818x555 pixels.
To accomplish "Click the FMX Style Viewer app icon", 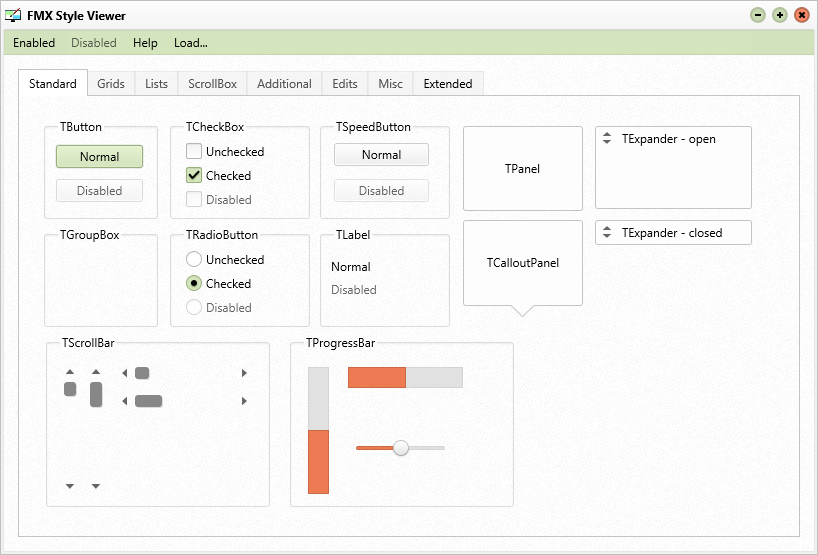I will [13, 15].
